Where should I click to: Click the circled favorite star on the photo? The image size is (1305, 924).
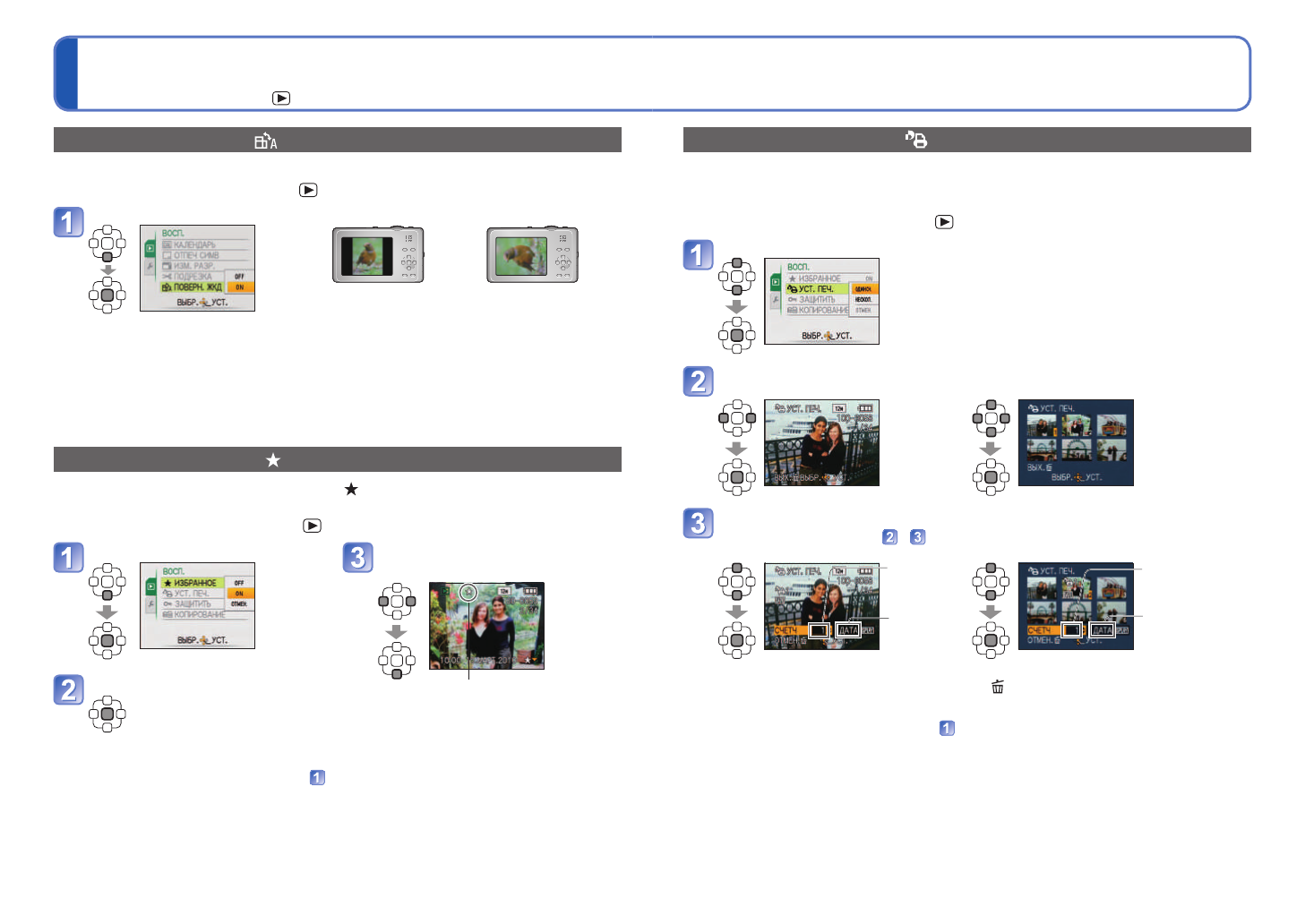pos(468,593)
